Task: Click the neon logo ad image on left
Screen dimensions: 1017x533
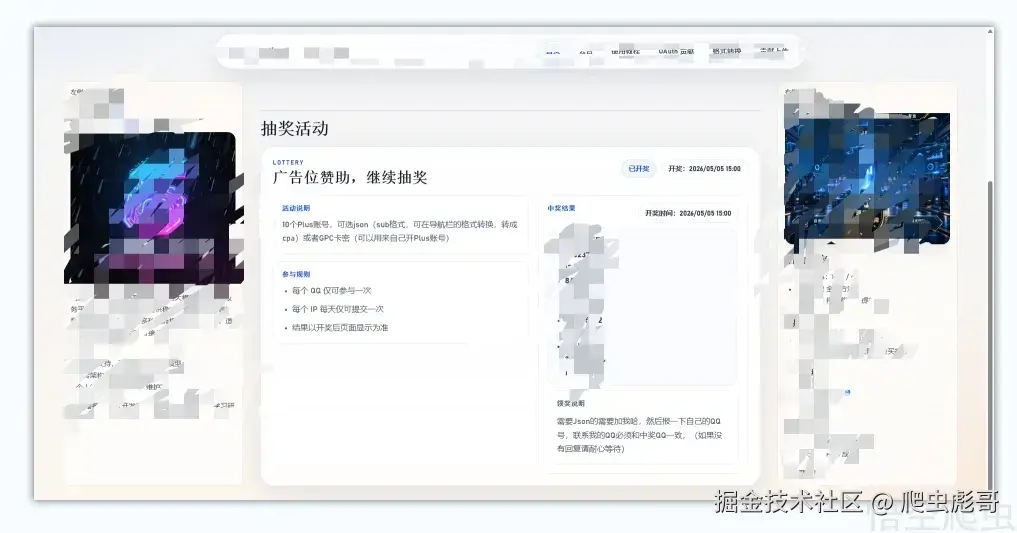Action: (x=154, y=208)
